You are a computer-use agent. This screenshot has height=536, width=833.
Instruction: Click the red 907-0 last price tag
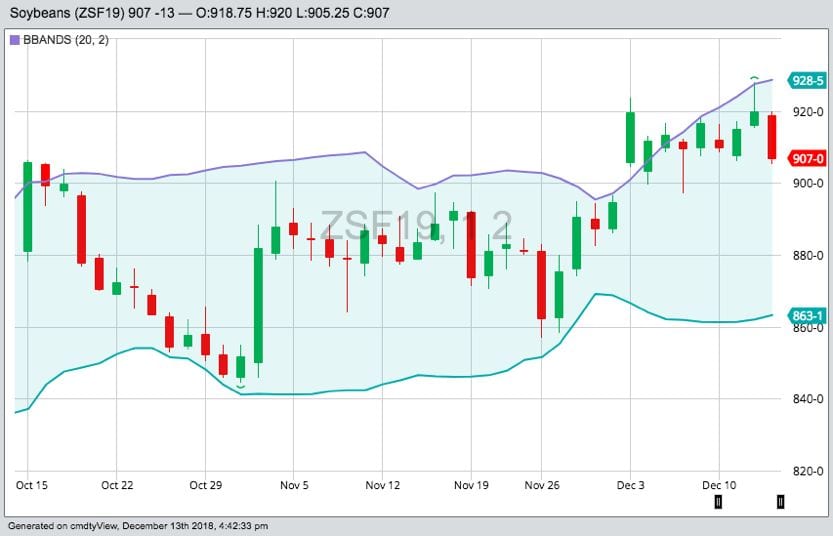coord(806,159)
